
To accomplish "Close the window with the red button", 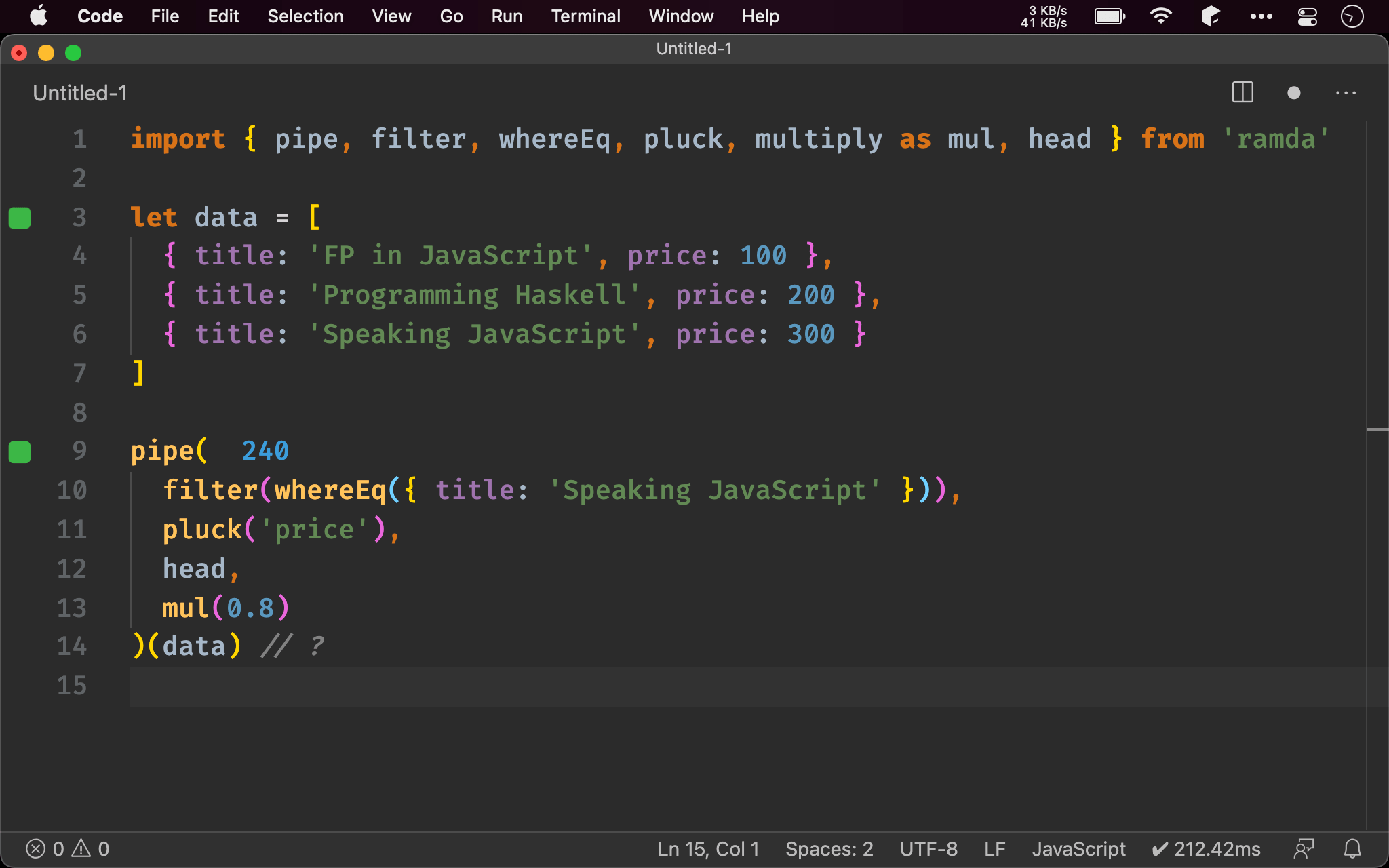I will (19, 53).
